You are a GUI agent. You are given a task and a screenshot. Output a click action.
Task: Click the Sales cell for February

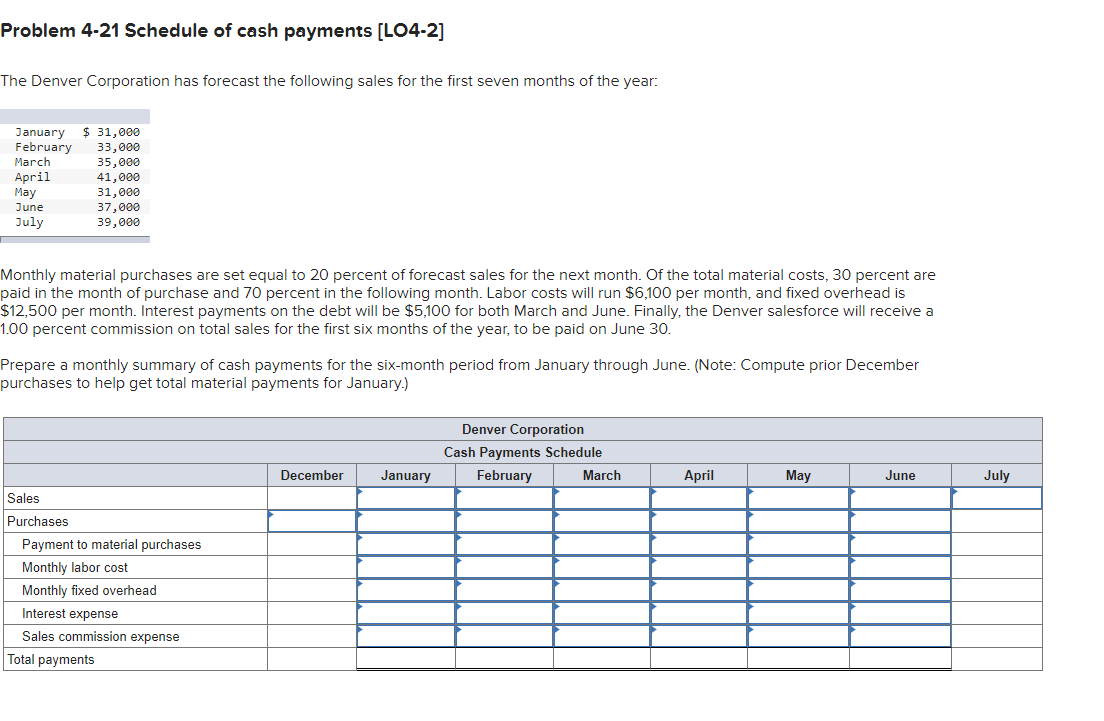click(x=504, y=498)
